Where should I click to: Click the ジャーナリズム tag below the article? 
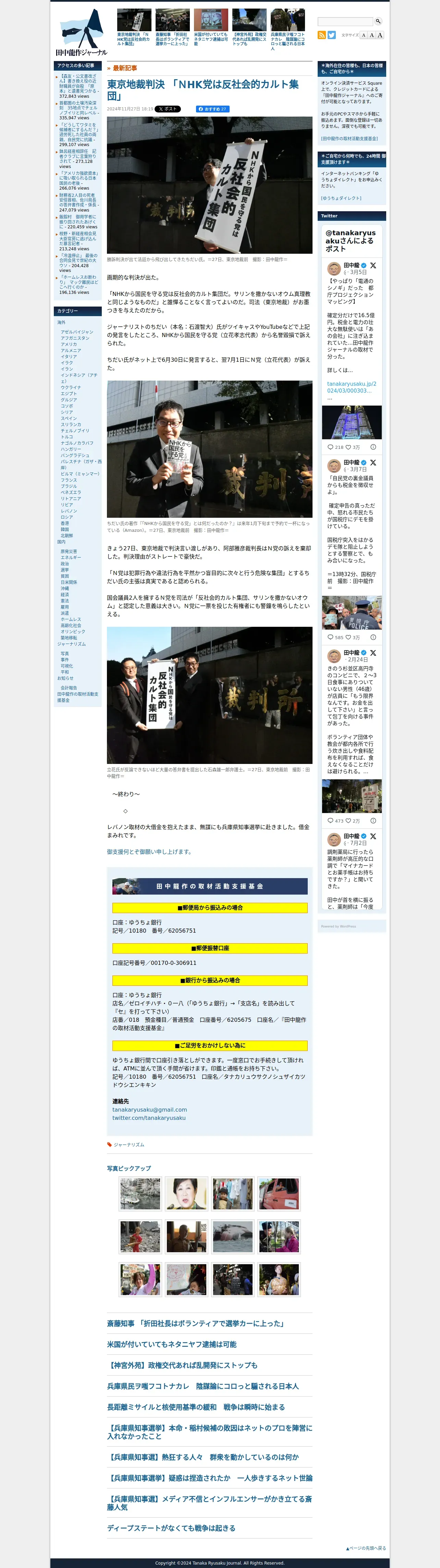click(129, 1144)
